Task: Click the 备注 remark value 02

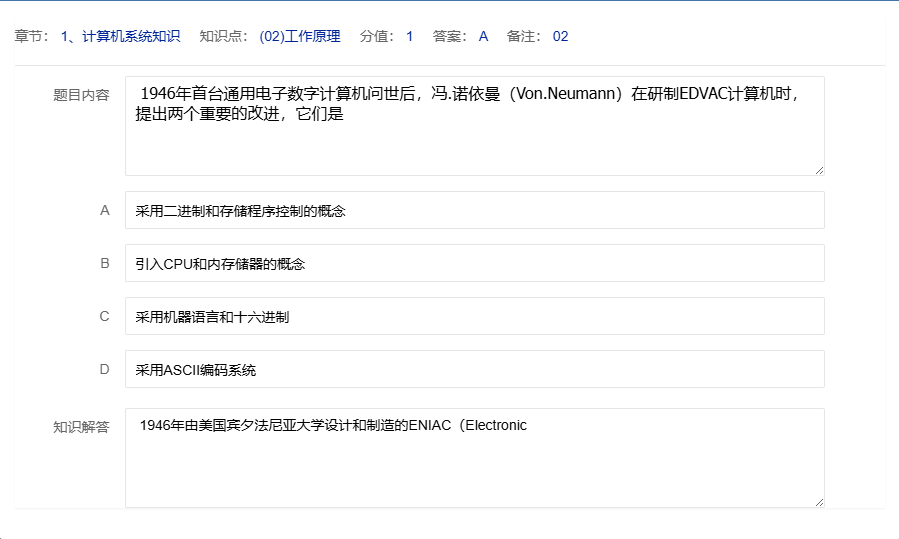Action: pos(560,37)
